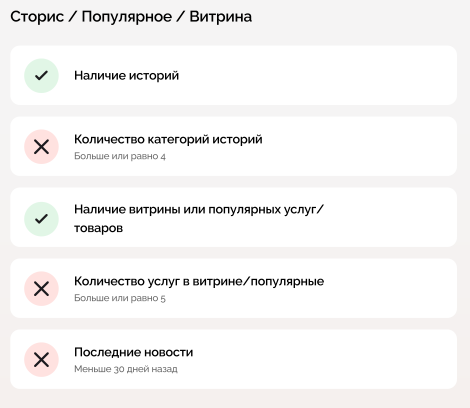Viewport: 470px width, 408px height.
Task: Click blank area of Последние новости card
Action: tap(317, 360)
